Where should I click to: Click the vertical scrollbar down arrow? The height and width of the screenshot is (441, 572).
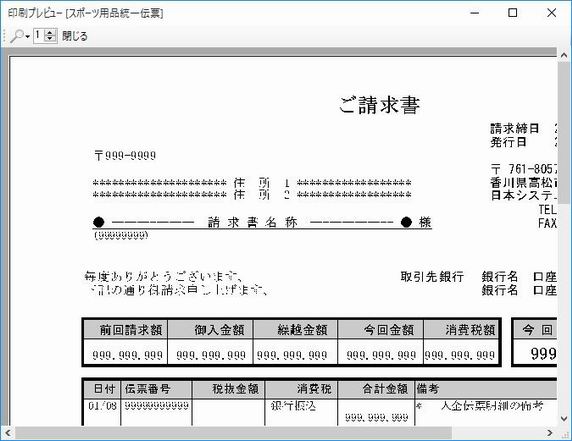coord(564,419)
